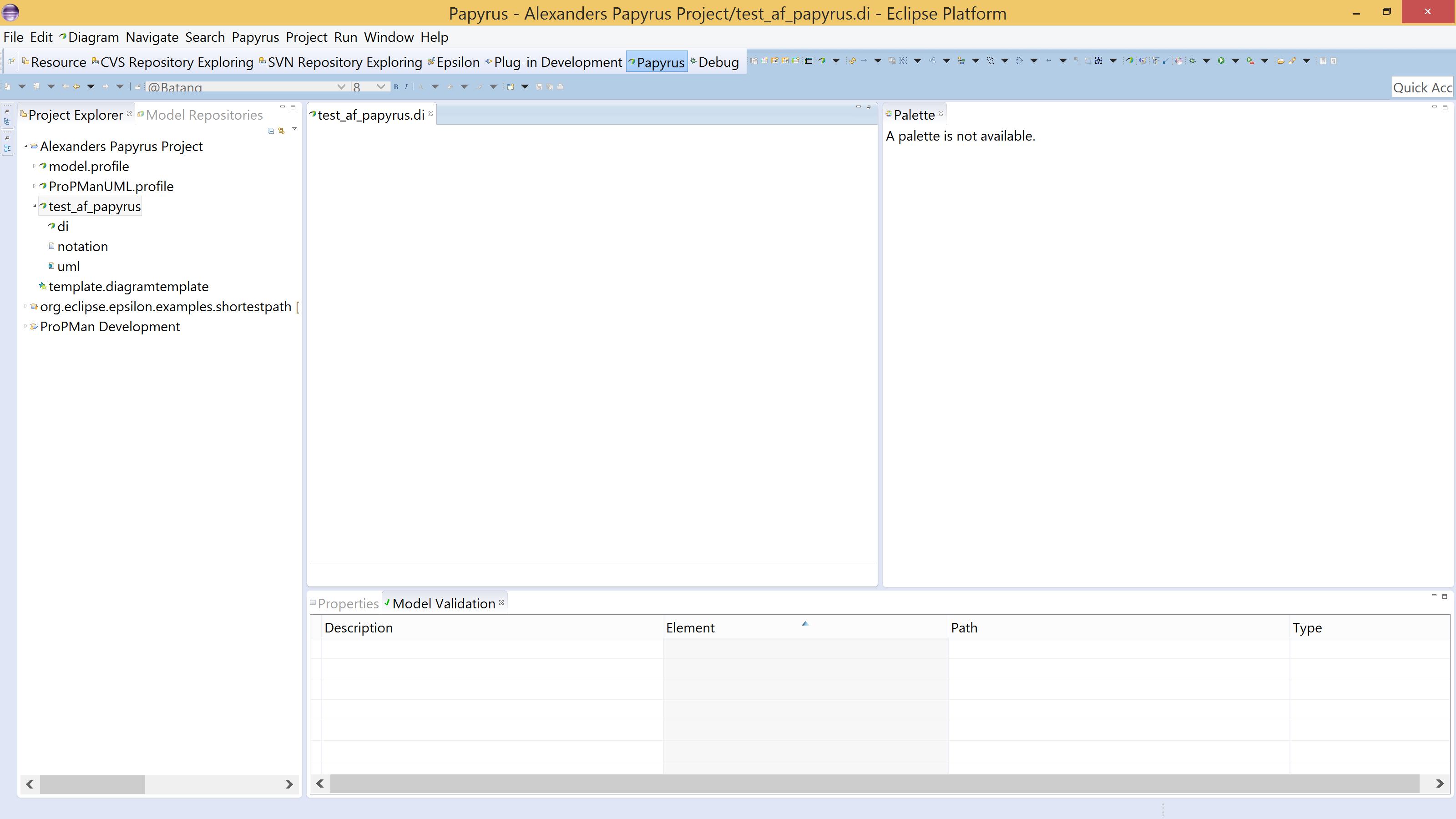
Task: Click the yellow Back navigation arrow
Action: tap(77, 87)
